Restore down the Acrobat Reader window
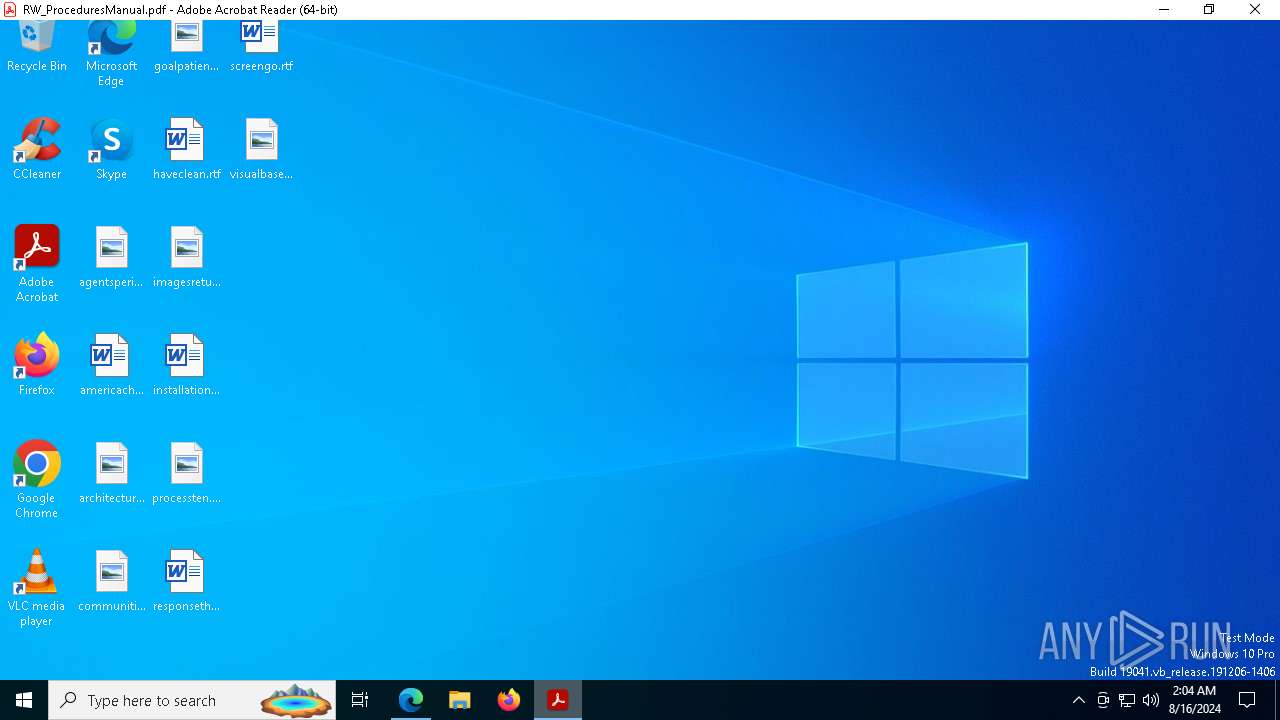The image size is (1280, 720). tap(1209, 10)
